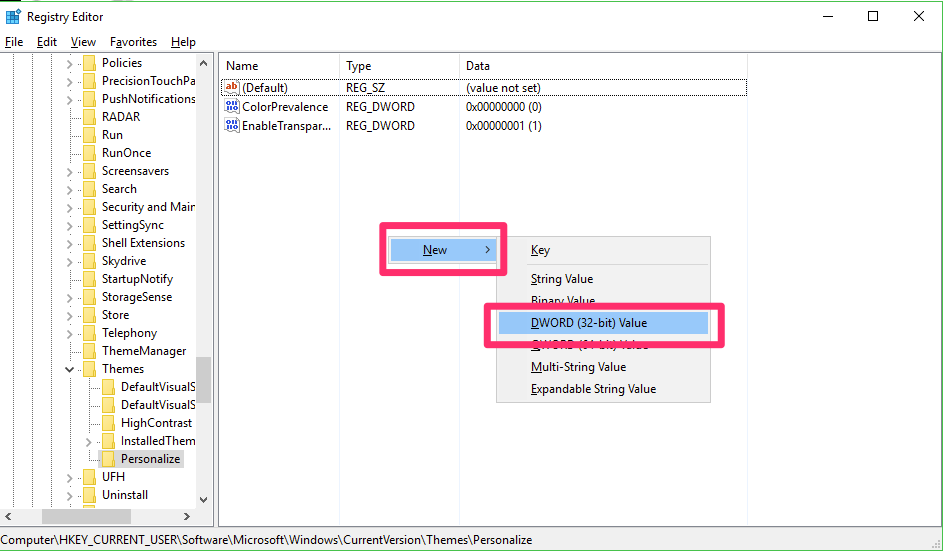Open the New submenu item
943x551 pixels.
(x=441, y=250)
